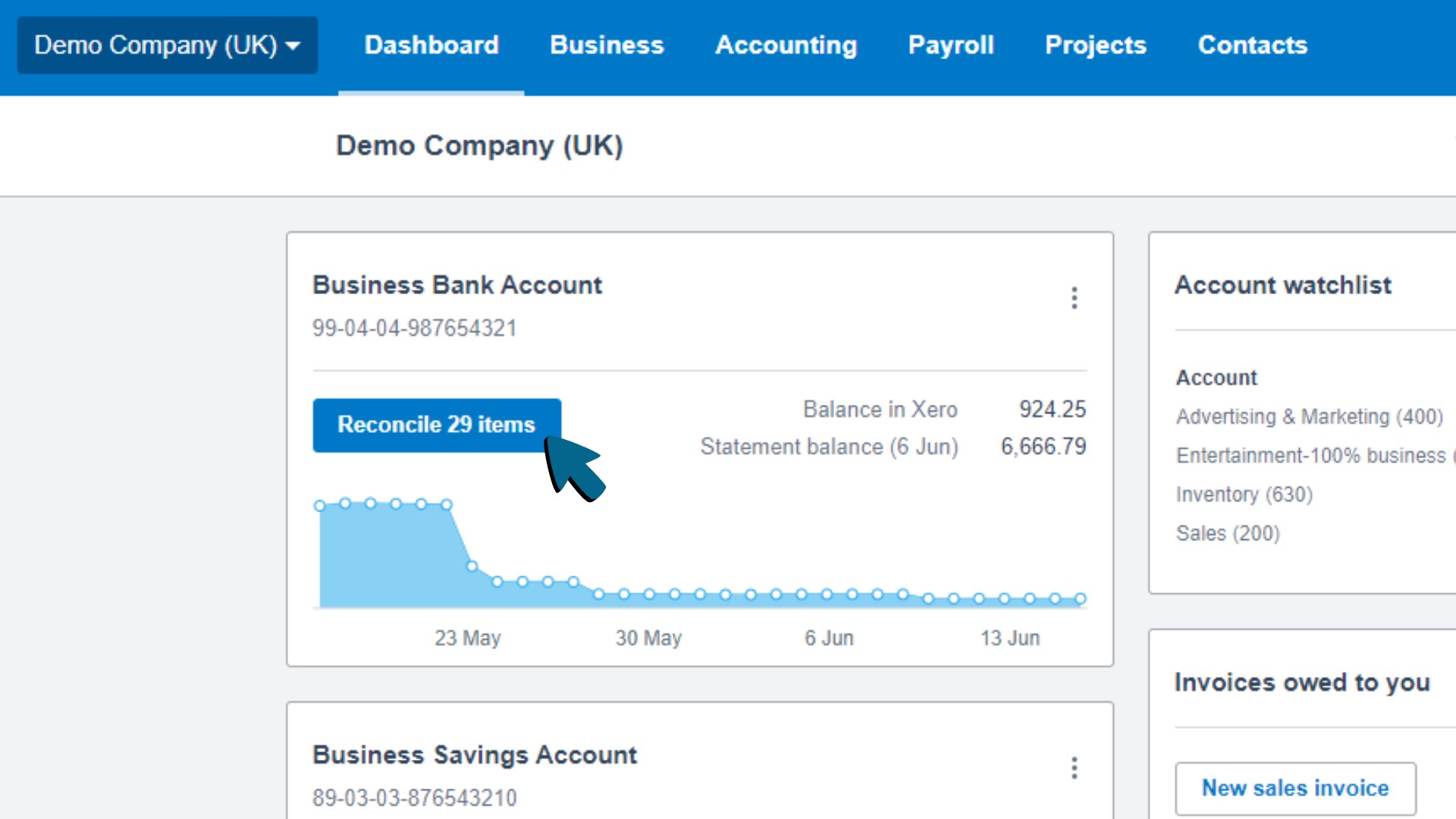Click the 30 May chart axis label
Image resolution: width=1456 pixels, height=819 pixels.
pos(649,639)
